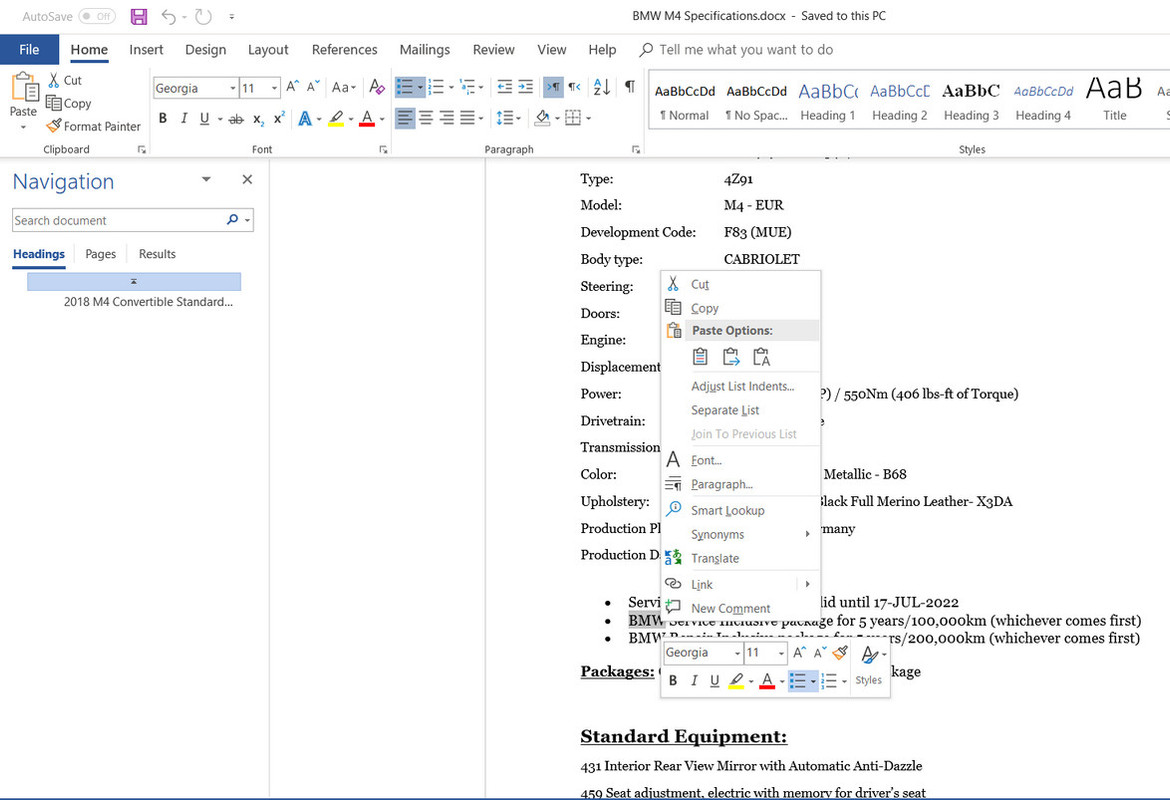The width and height of the screenshot is (1170, 800).
Task: Apply superscript formatting
Action: (x=279, y=119)
